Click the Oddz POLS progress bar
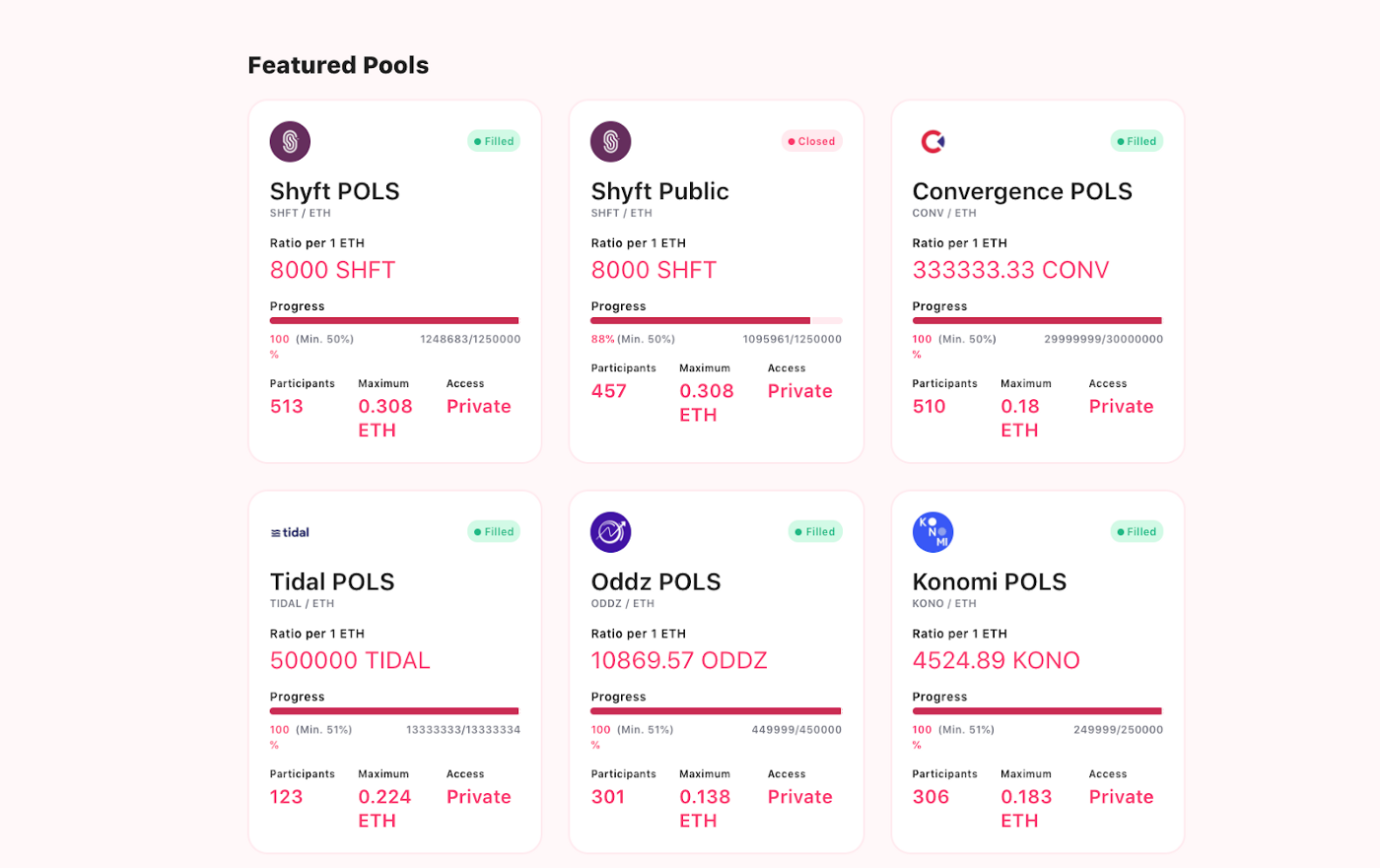1380x868 pixels. 716,710
